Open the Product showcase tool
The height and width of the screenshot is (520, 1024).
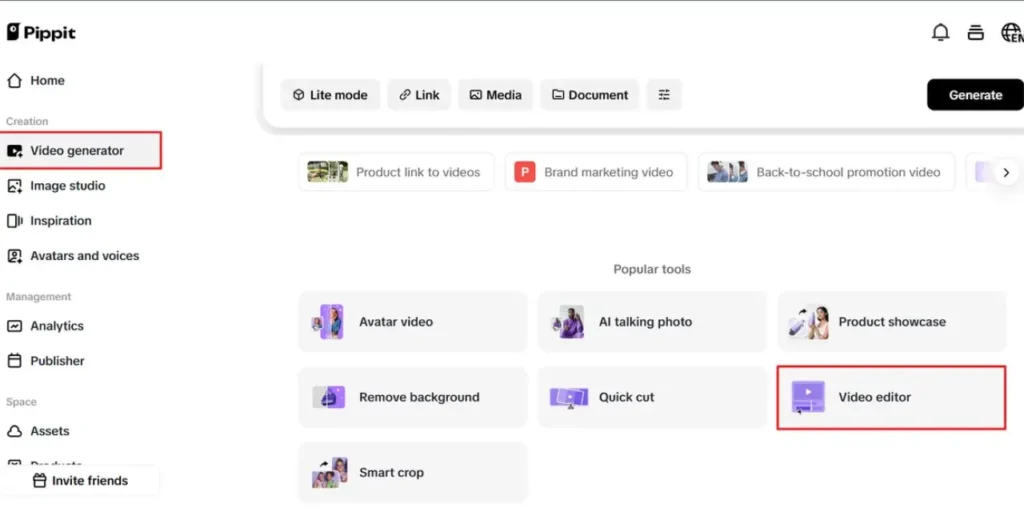click(x=892, y=321)
